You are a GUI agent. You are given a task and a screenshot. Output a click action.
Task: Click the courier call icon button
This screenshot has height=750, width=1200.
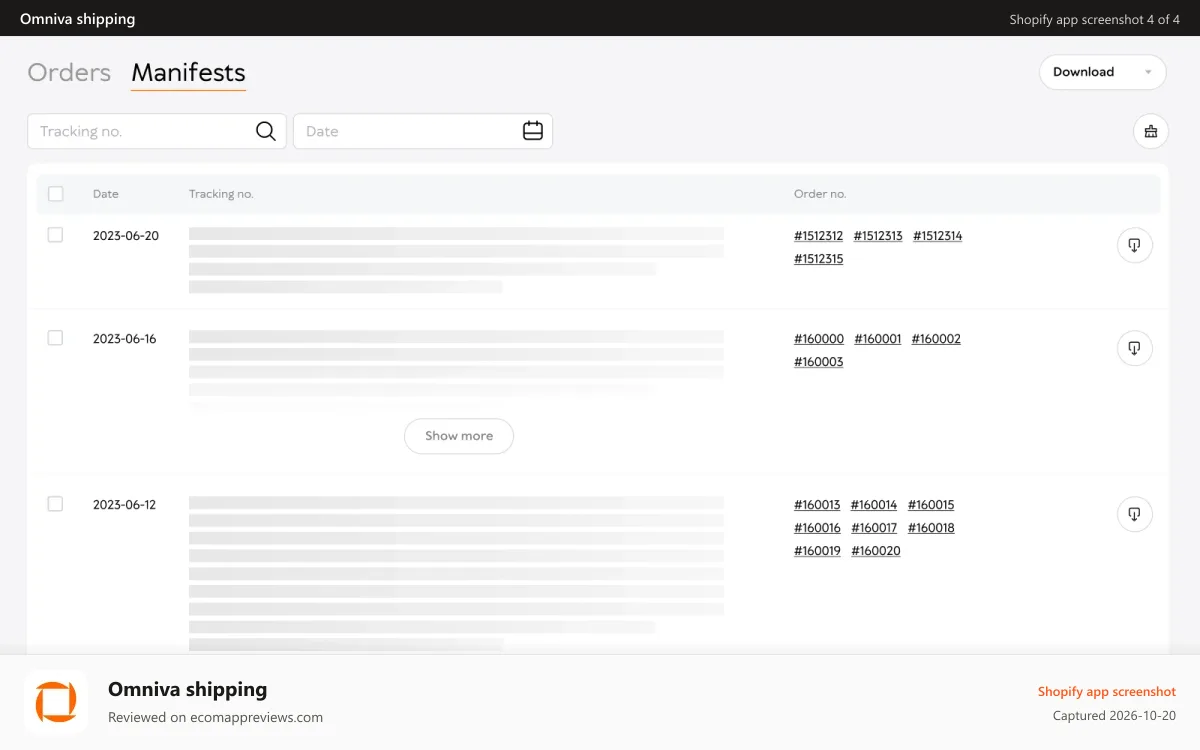coord(1150,131)
